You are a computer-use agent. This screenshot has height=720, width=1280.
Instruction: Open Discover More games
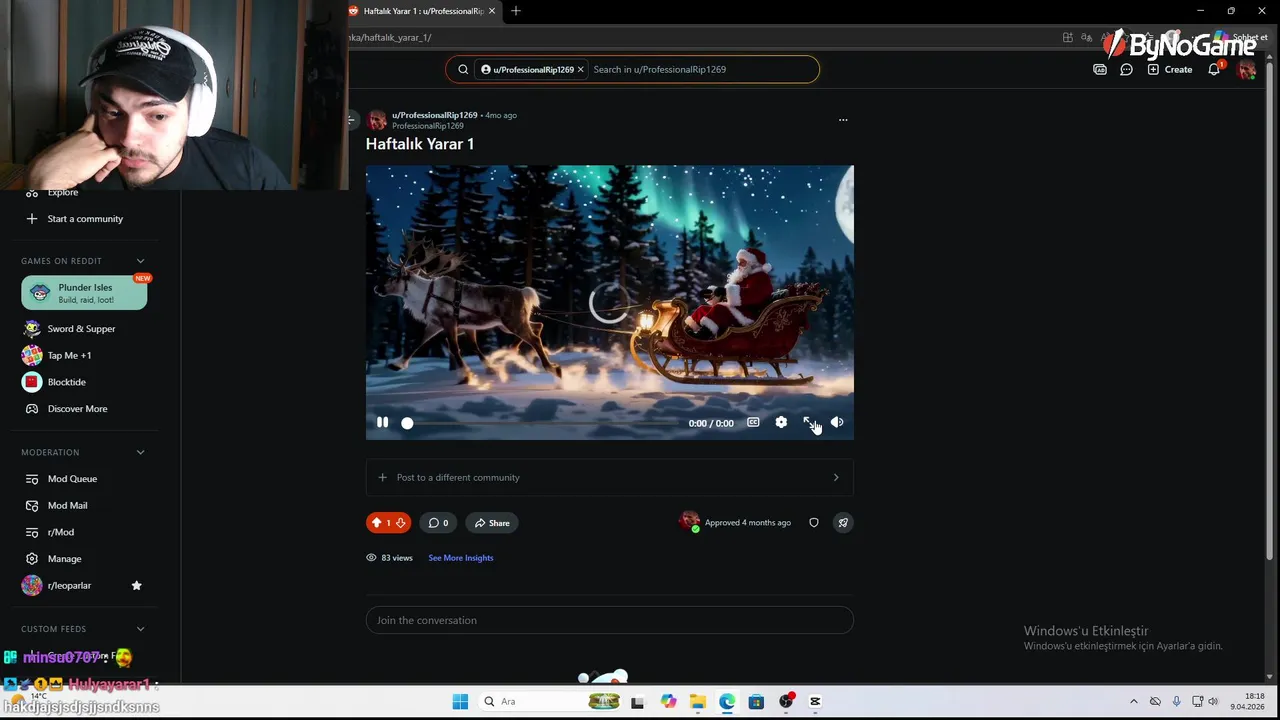77,409
